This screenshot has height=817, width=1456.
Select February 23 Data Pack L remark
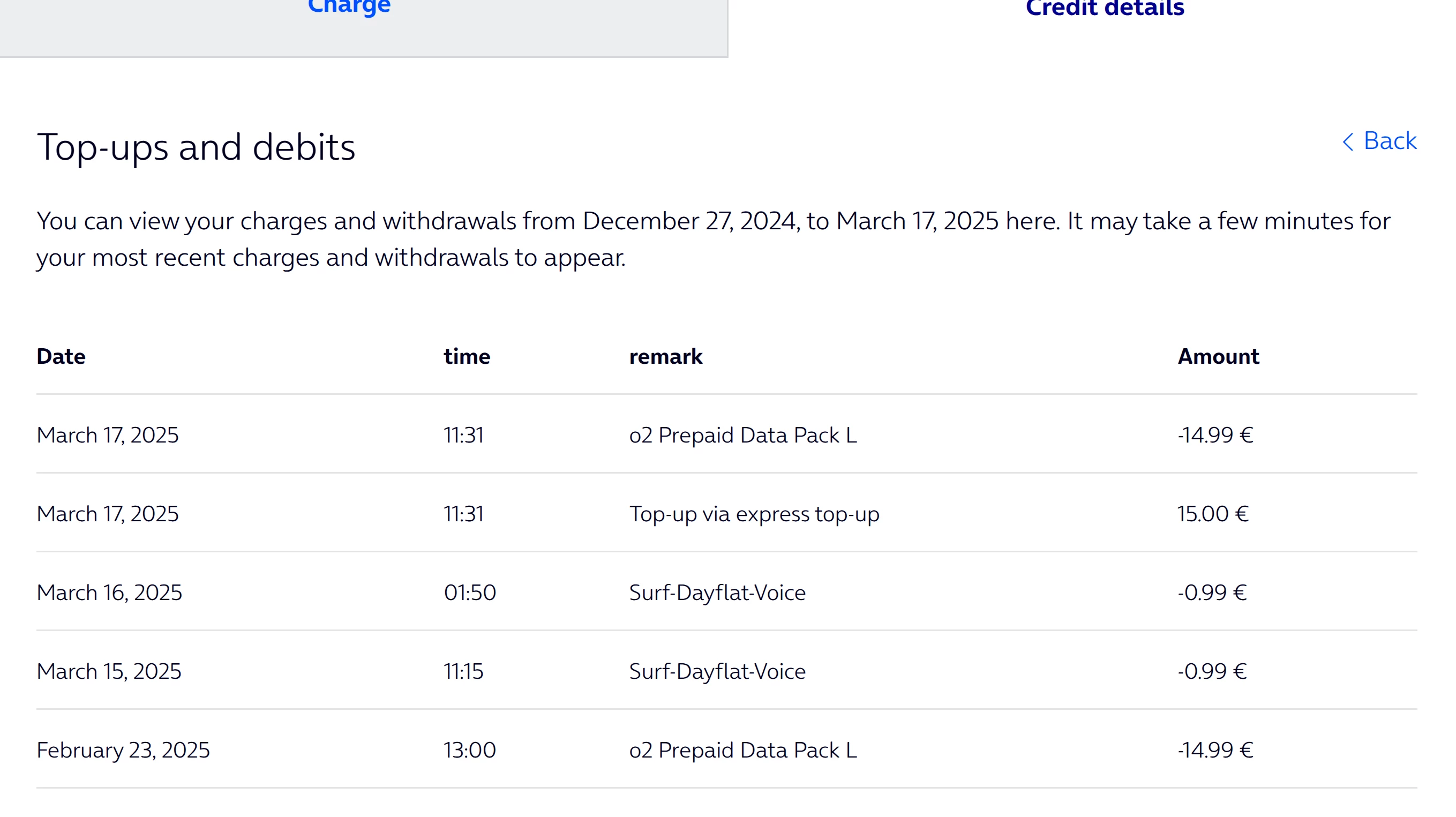[742, 749]
